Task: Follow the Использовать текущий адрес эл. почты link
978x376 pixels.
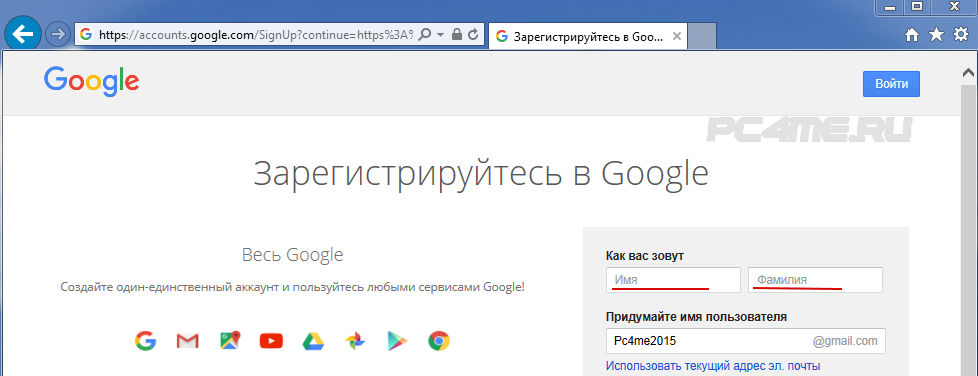Action: (x=713, y=366)
